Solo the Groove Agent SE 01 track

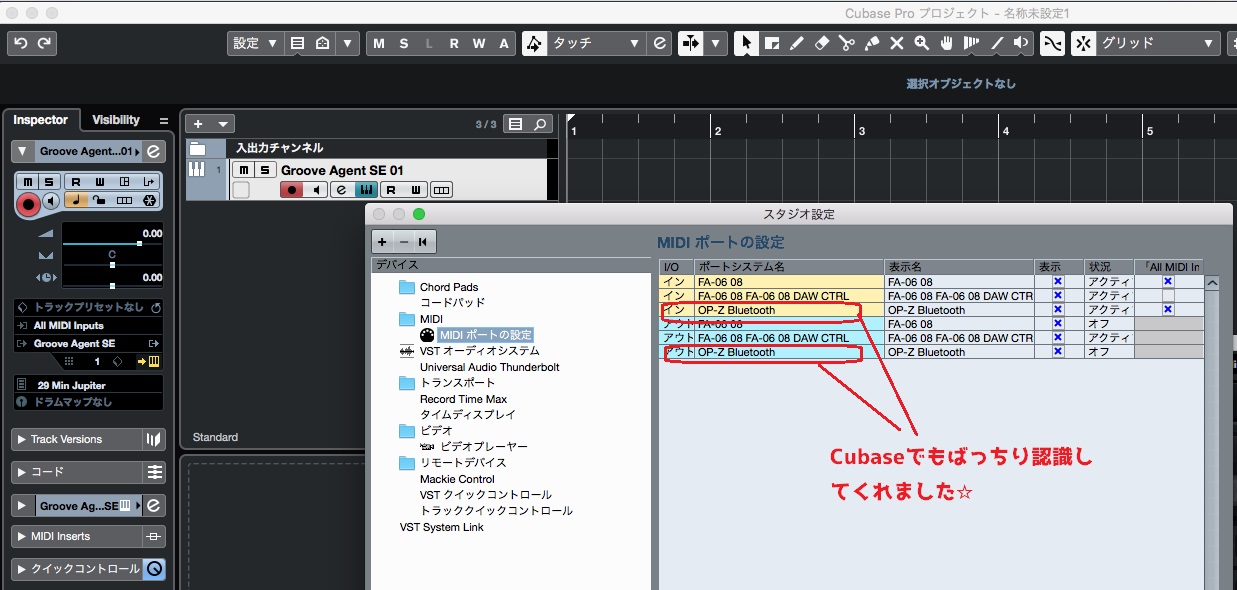click(x=265, y=170)
